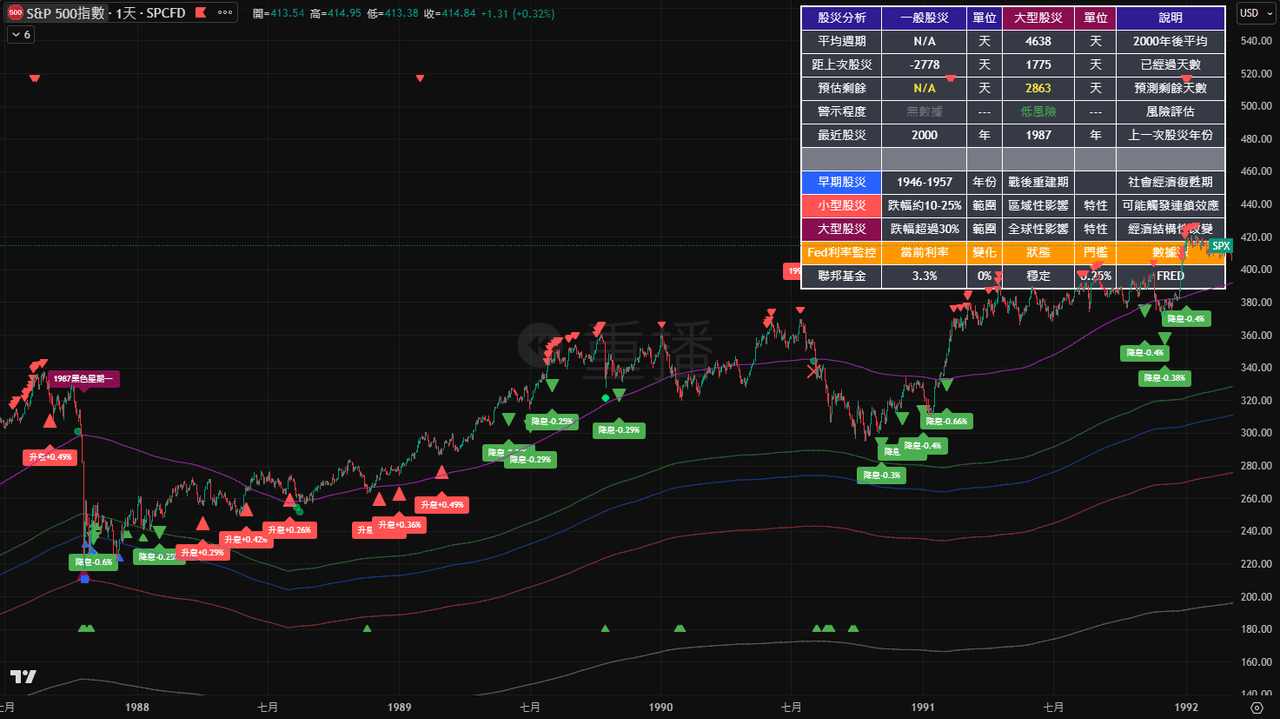
Task: Click the S&P 500 red logo icon
Action: click(x=16, y=13)
